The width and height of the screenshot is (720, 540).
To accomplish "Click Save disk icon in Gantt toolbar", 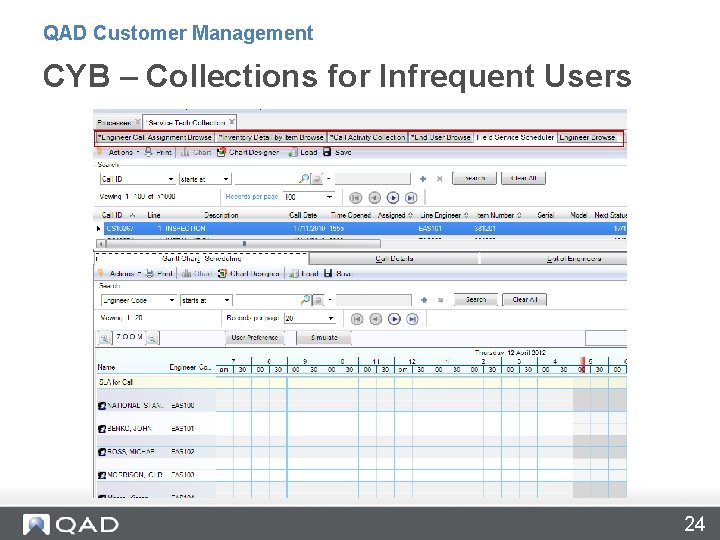I will 328,273.
